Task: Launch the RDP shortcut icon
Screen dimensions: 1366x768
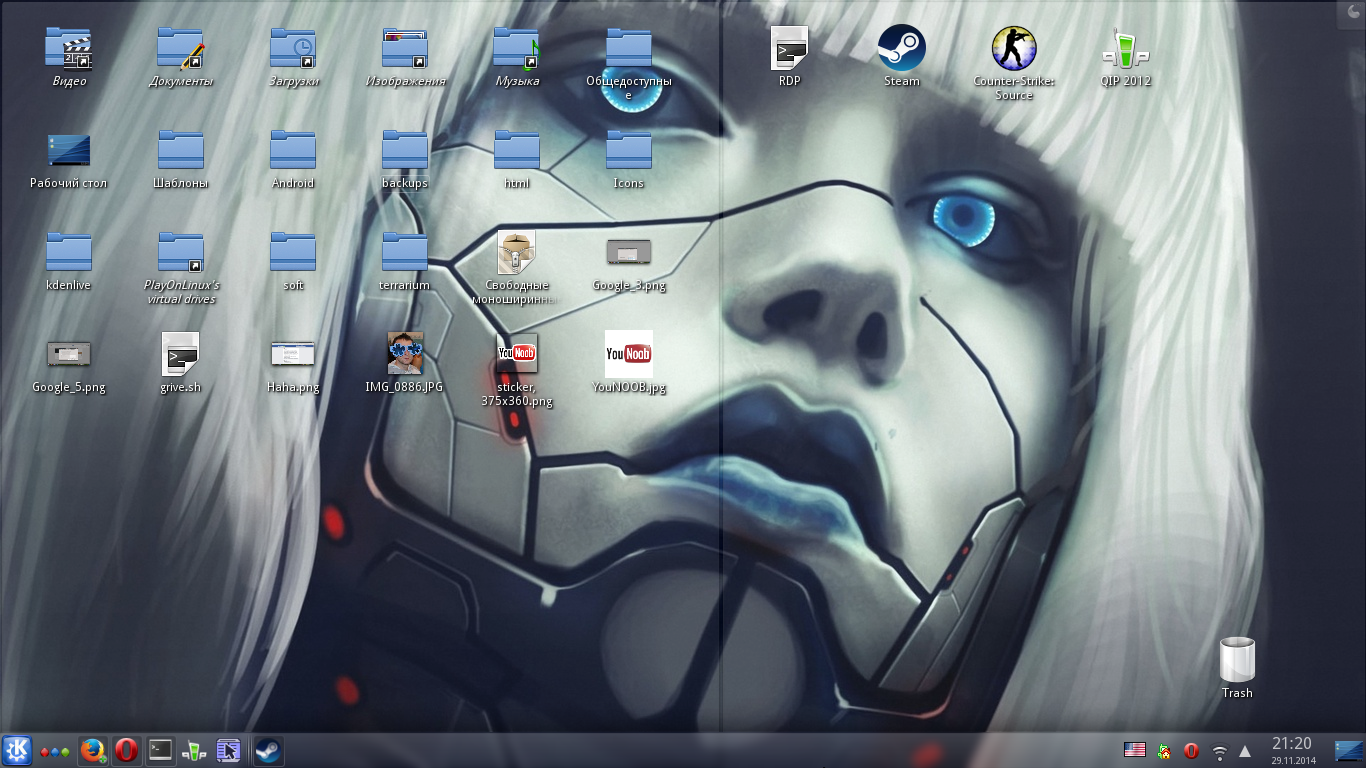Action: click(x=789, y=48)
